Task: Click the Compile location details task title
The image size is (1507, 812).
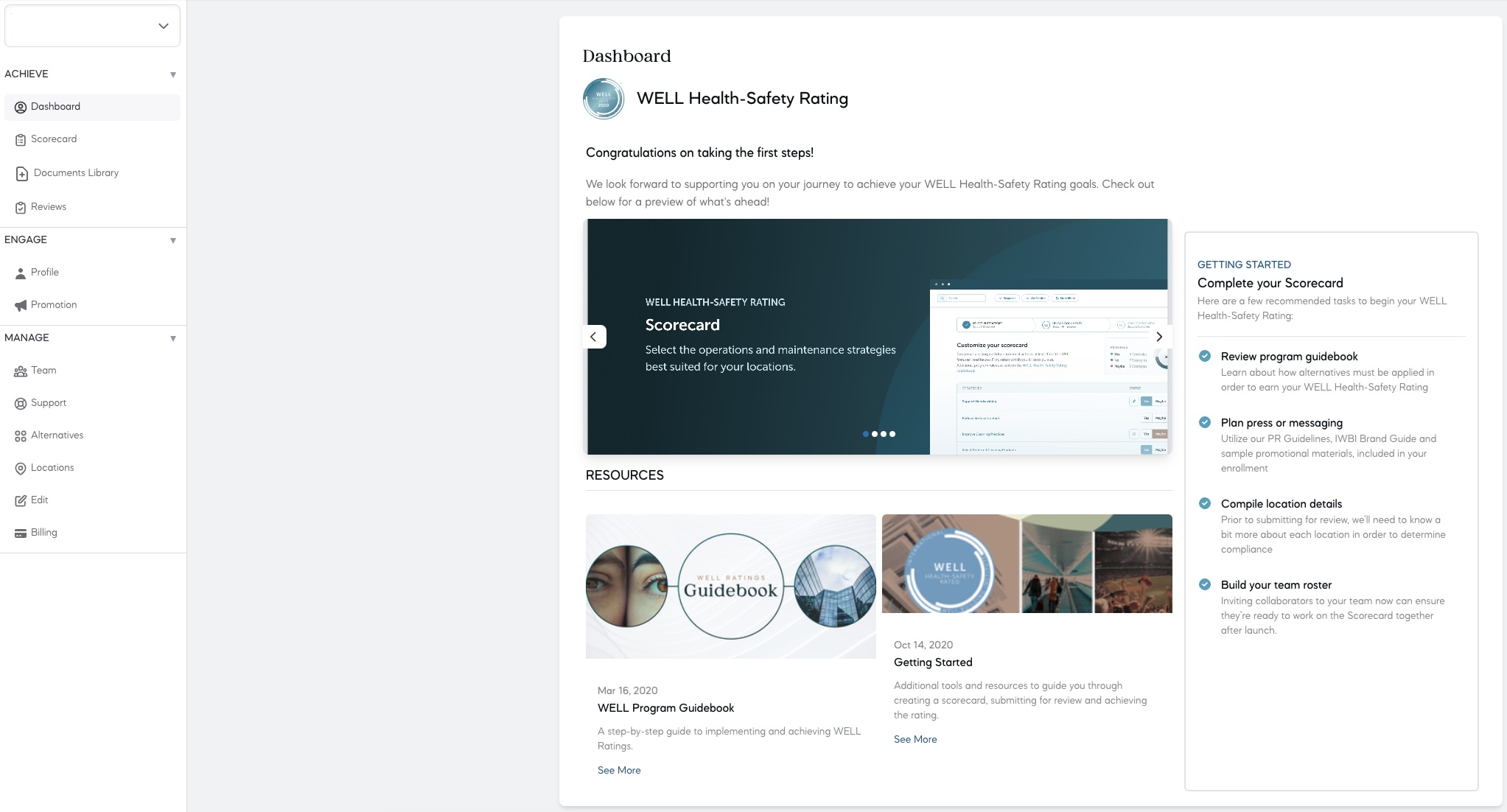Action: point(1281,504)
